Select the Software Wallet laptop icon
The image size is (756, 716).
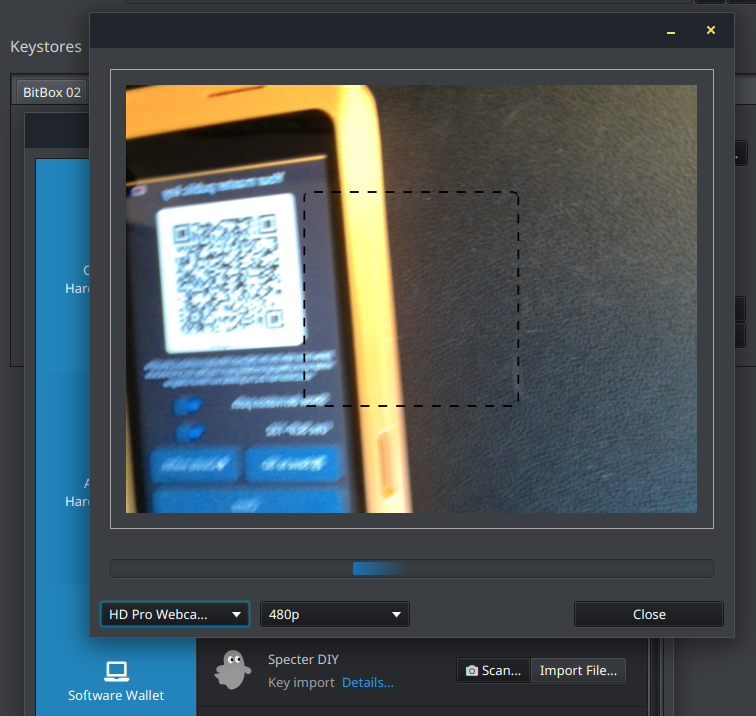116,672
